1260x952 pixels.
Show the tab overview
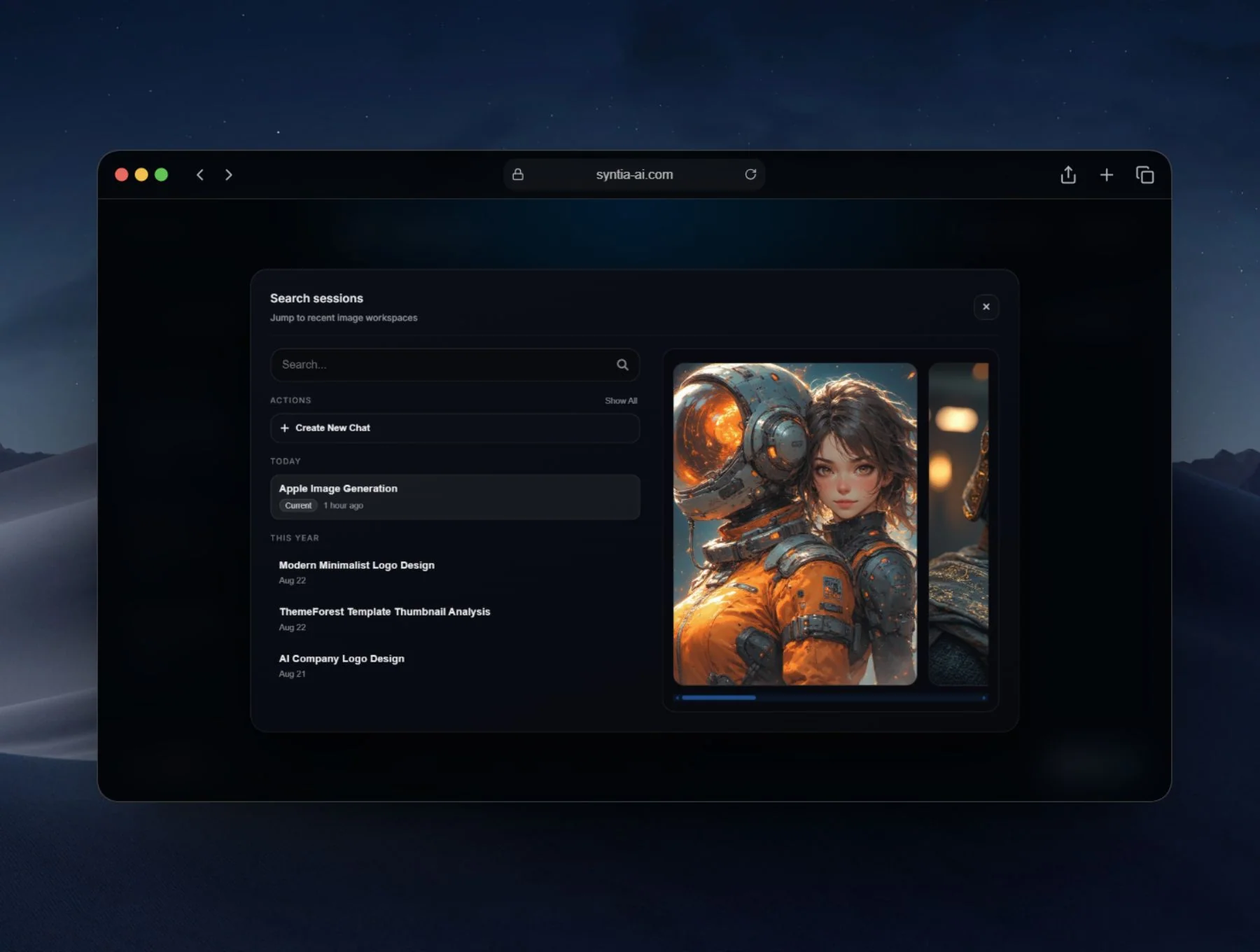(1144, 174)
